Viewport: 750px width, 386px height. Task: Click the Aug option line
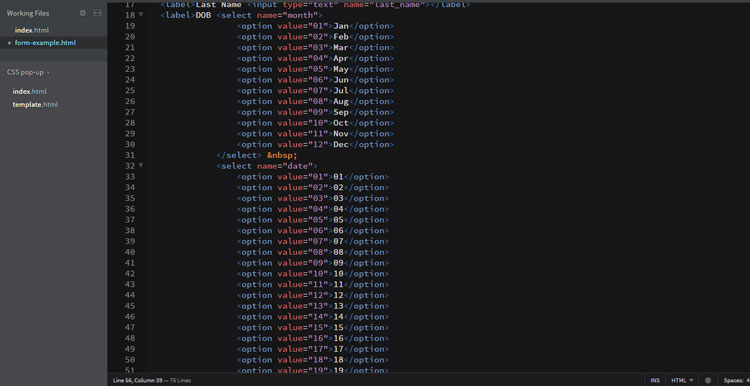315,101
